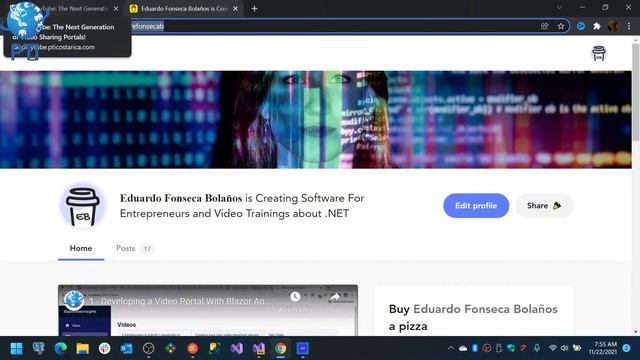Click the Share button
The height and width of the screenshot is (360, 640).
(544, 206)
